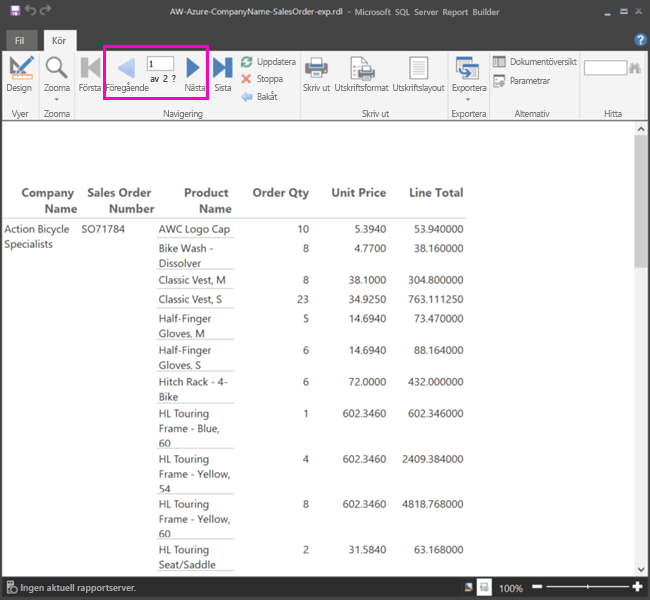Click the Order Qty column header
650x600 pixels.
click(x=281, y=193)
